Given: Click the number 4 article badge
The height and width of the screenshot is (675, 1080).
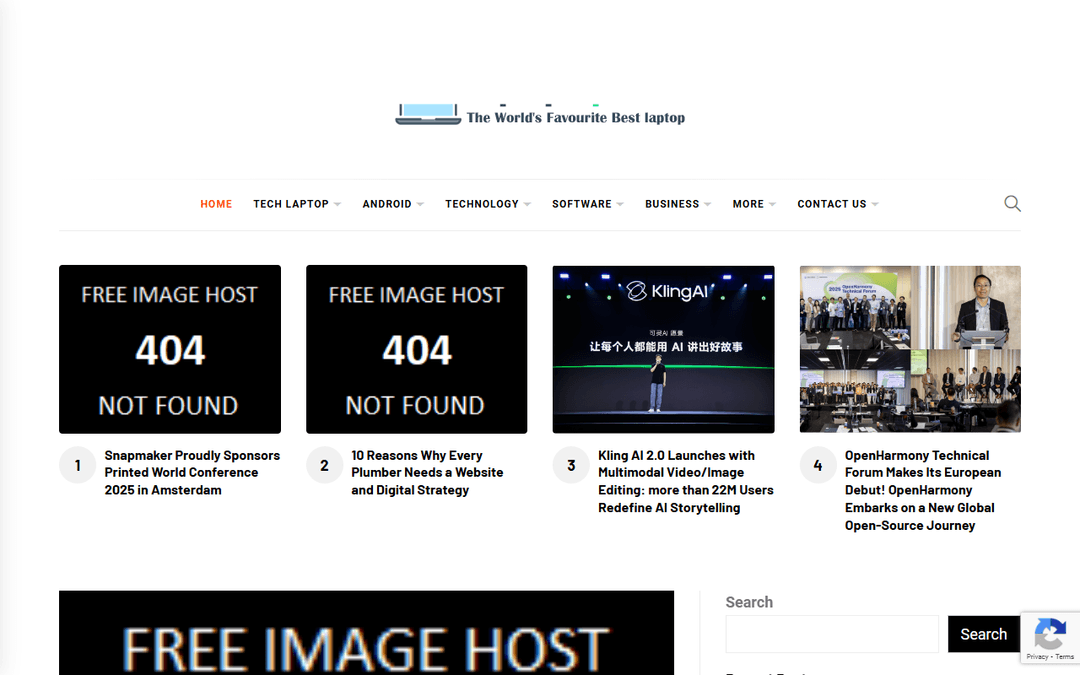Looking at the screenshot, I should (x=818, y=466).
